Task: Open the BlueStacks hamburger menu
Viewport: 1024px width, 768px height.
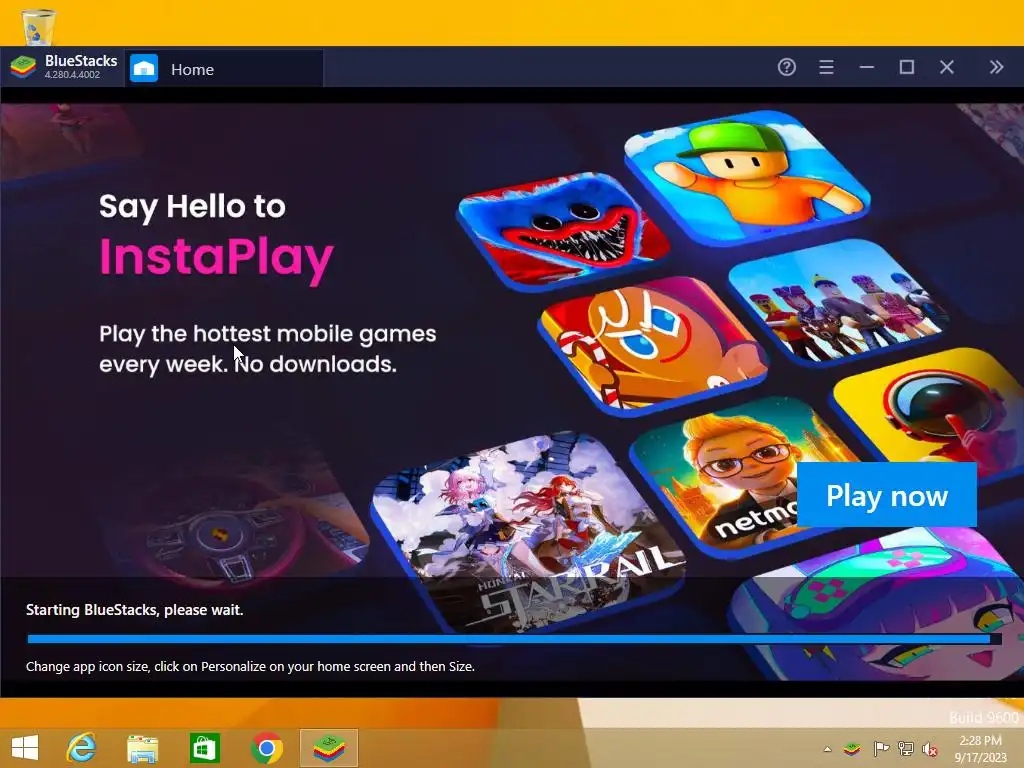Action: coord(826,67)
